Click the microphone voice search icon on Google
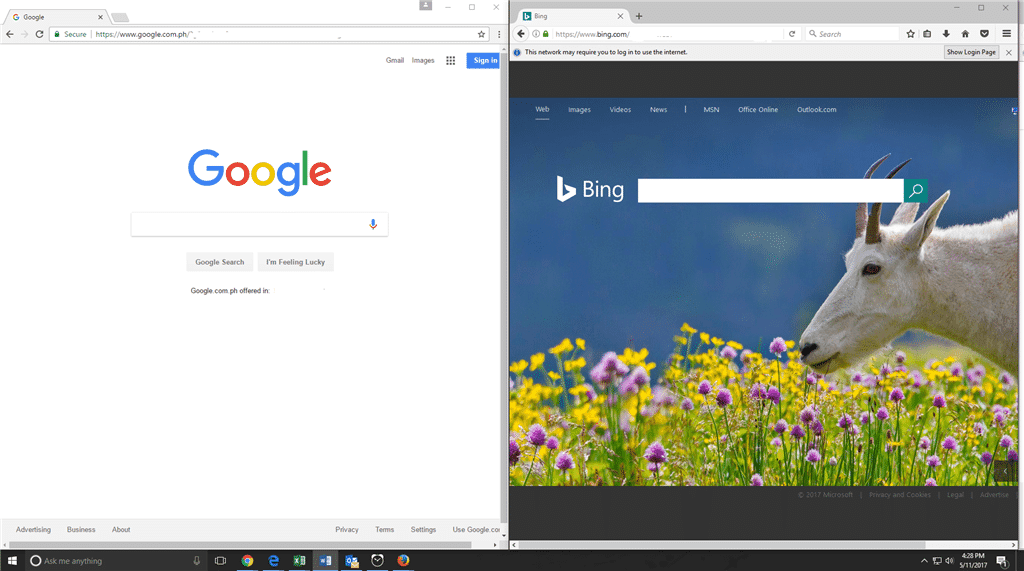1024x571 pixels. click(373, 224)
